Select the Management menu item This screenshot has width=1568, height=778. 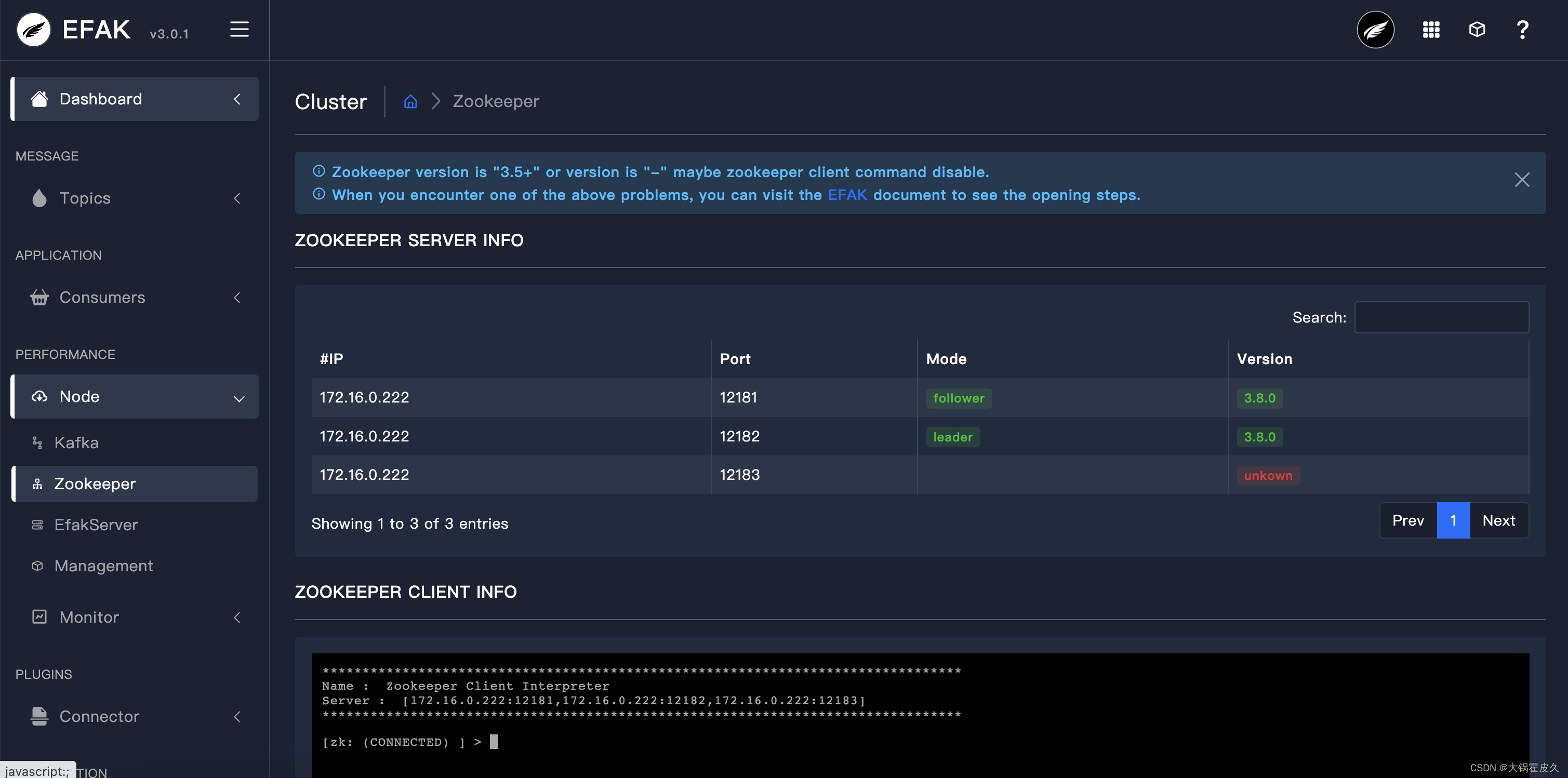coord(103,566)
